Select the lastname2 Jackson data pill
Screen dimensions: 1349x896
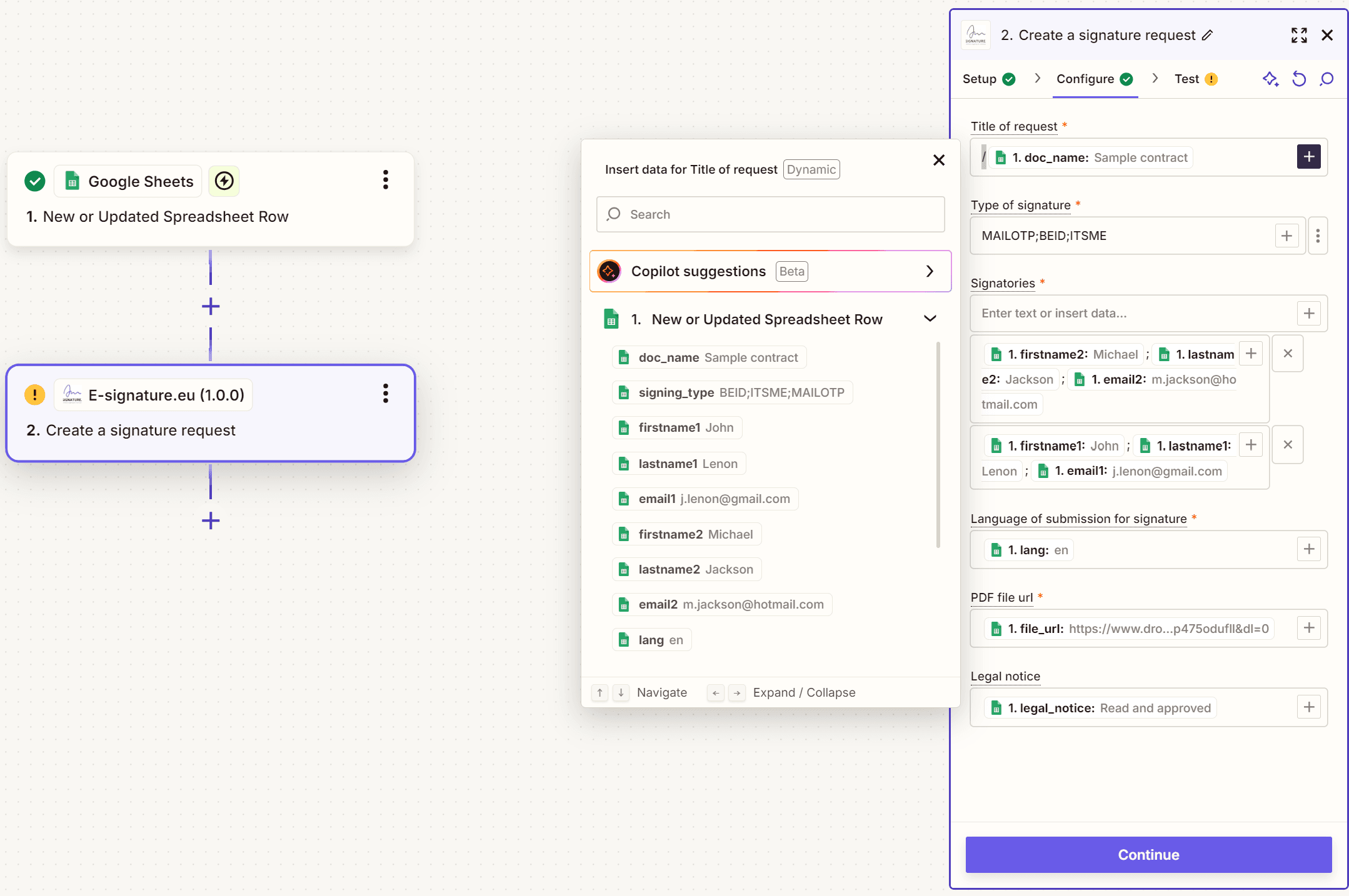(x=686, y=569)
